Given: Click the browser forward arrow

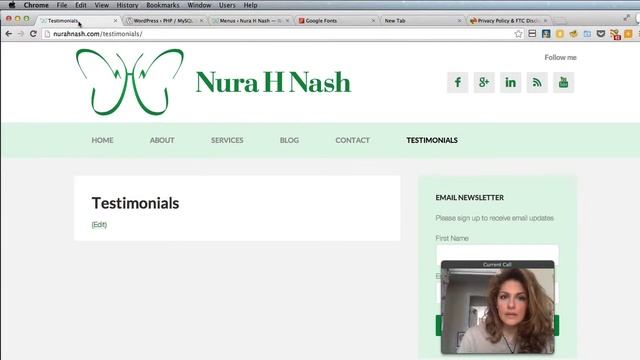Looking at the screenshot, I should [21, 34].
